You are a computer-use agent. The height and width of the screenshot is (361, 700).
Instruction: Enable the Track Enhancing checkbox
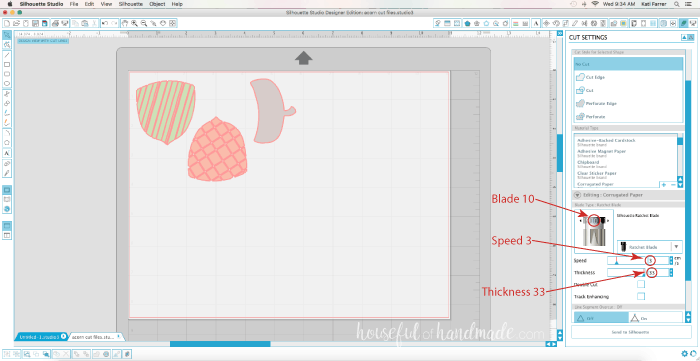click(x=641, y=296)
